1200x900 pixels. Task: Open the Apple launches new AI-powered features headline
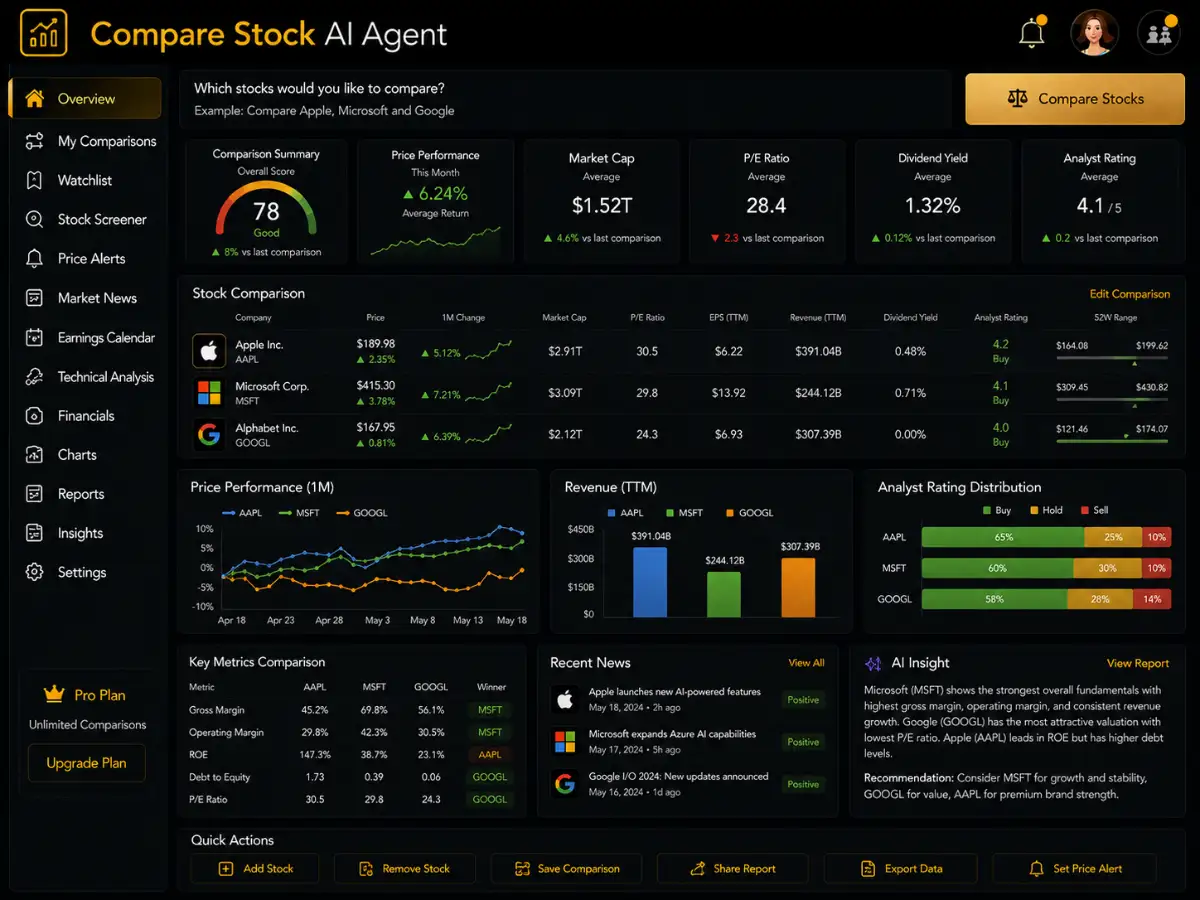pyautogui.click(x=674, y=692)
